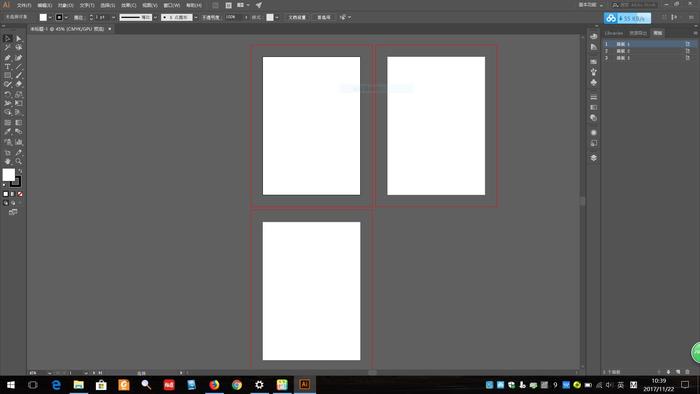Open the Symbols panel from dock

coord(593,83)
